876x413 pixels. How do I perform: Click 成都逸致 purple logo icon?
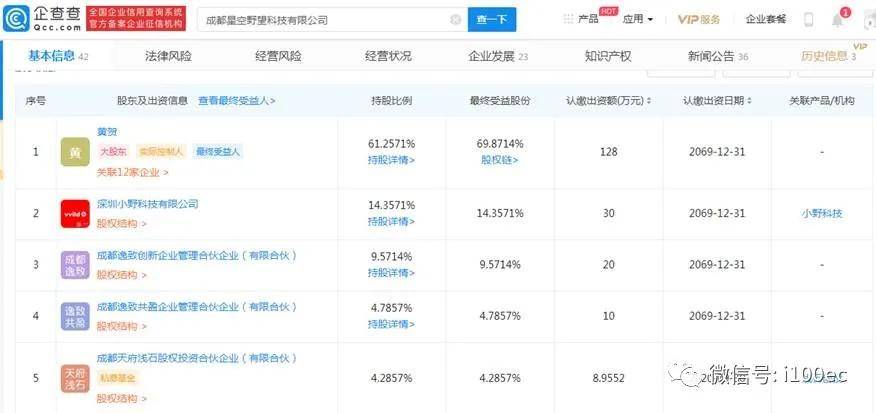coord(75,265)
